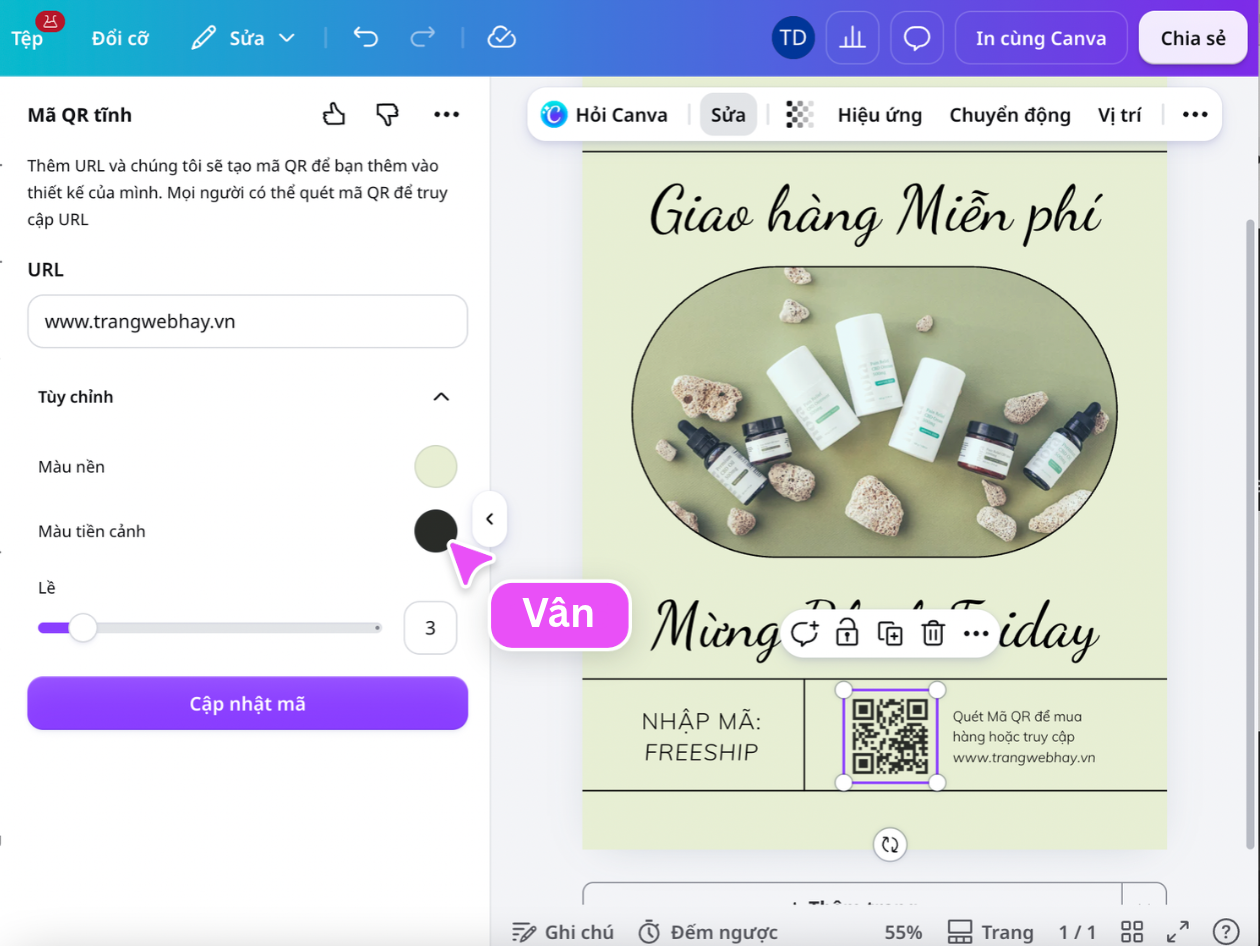The image size is (1260, 946).
Task: Select the QR code image on canvas
Action: 890,736
